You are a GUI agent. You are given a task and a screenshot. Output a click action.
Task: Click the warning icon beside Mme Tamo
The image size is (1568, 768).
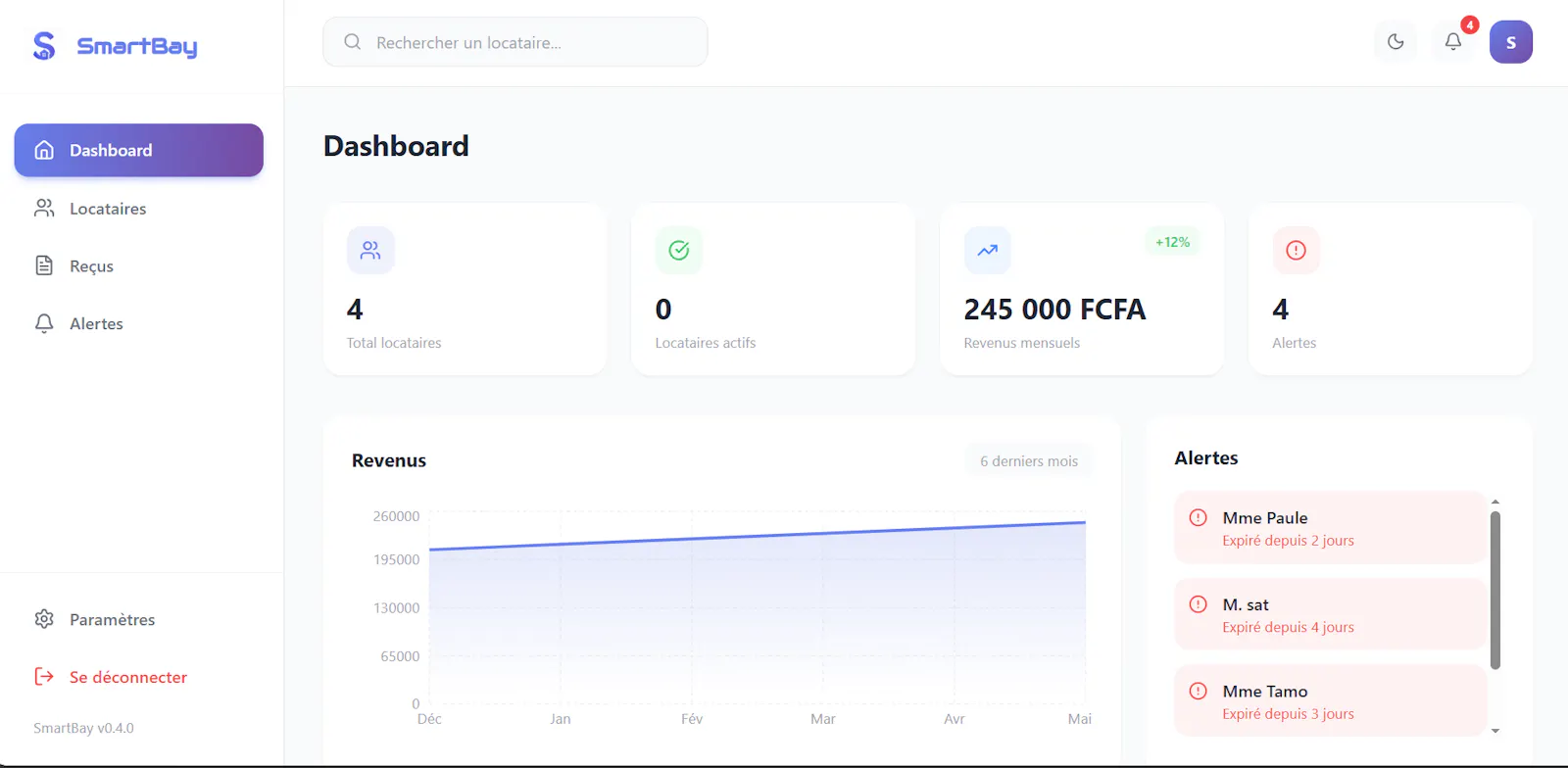click(1198, 691)
